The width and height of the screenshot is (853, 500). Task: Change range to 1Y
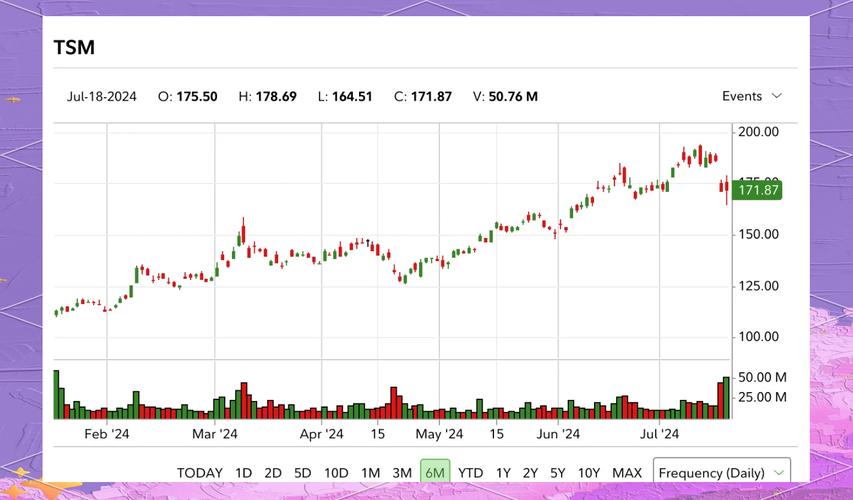[x=503, y=473]
